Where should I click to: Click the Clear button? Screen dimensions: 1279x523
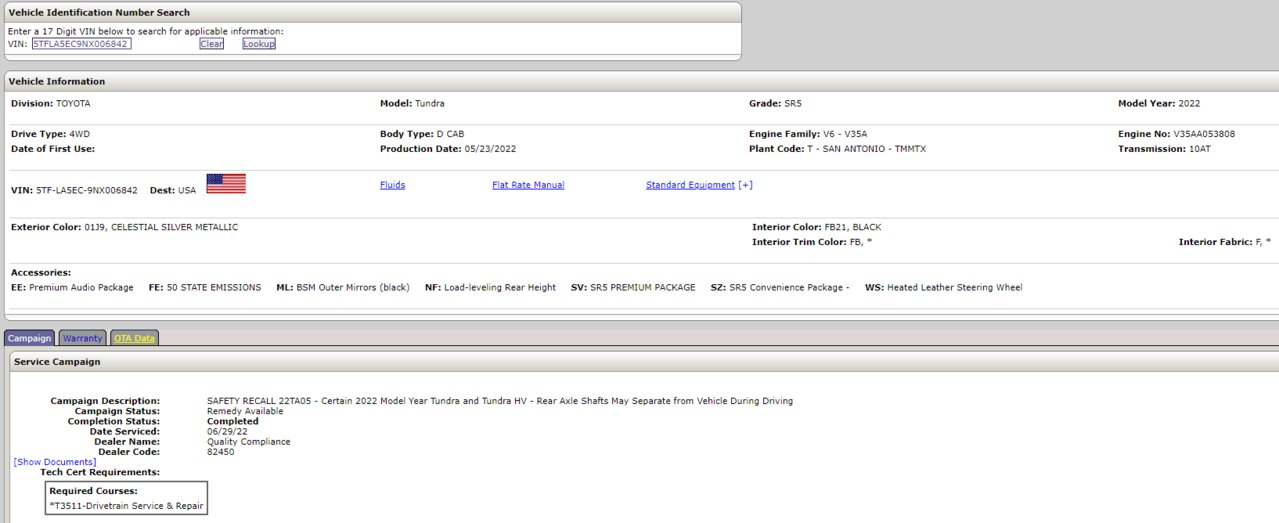211,44
